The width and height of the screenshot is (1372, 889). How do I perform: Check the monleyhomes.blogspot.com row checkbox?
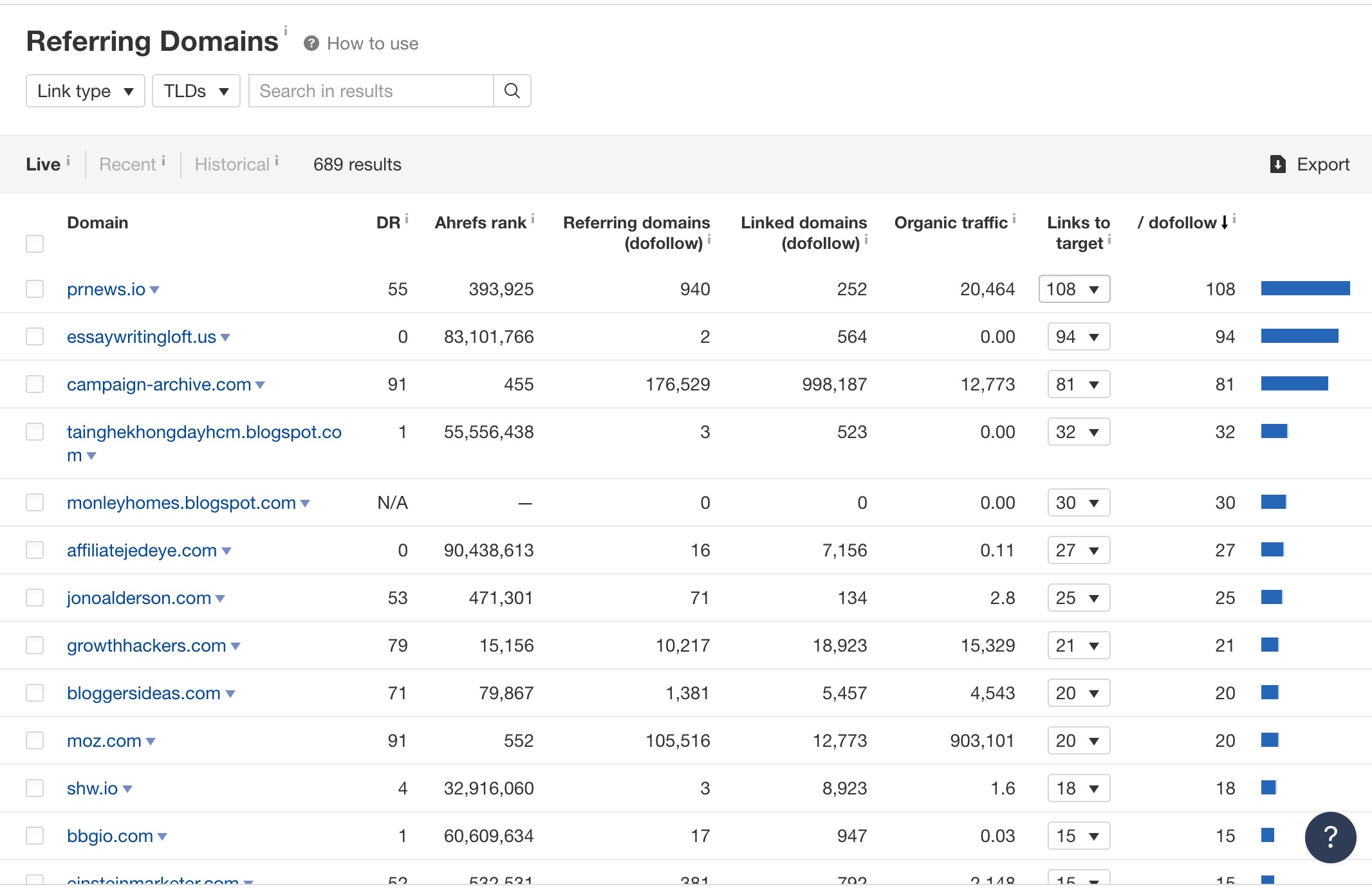tap(35, 502)
